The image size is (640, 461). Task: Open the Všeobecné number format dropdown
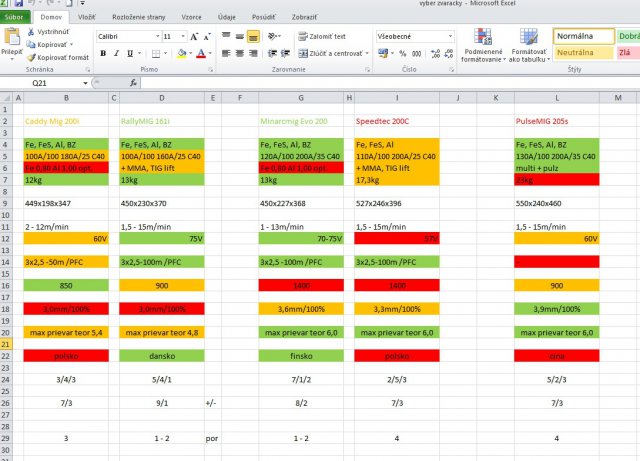click(x=450, y=36)
